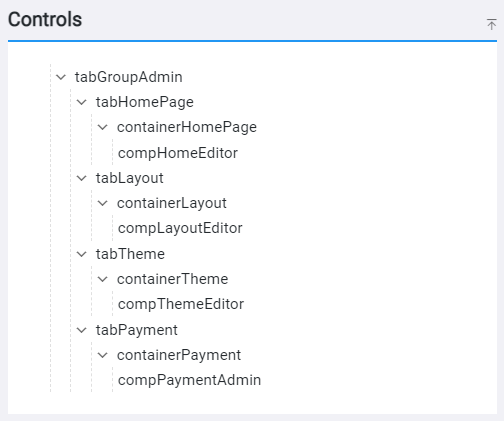Collapse the tabPayment chevron
Screen dimensions: 504x421
tap(82, 330)
